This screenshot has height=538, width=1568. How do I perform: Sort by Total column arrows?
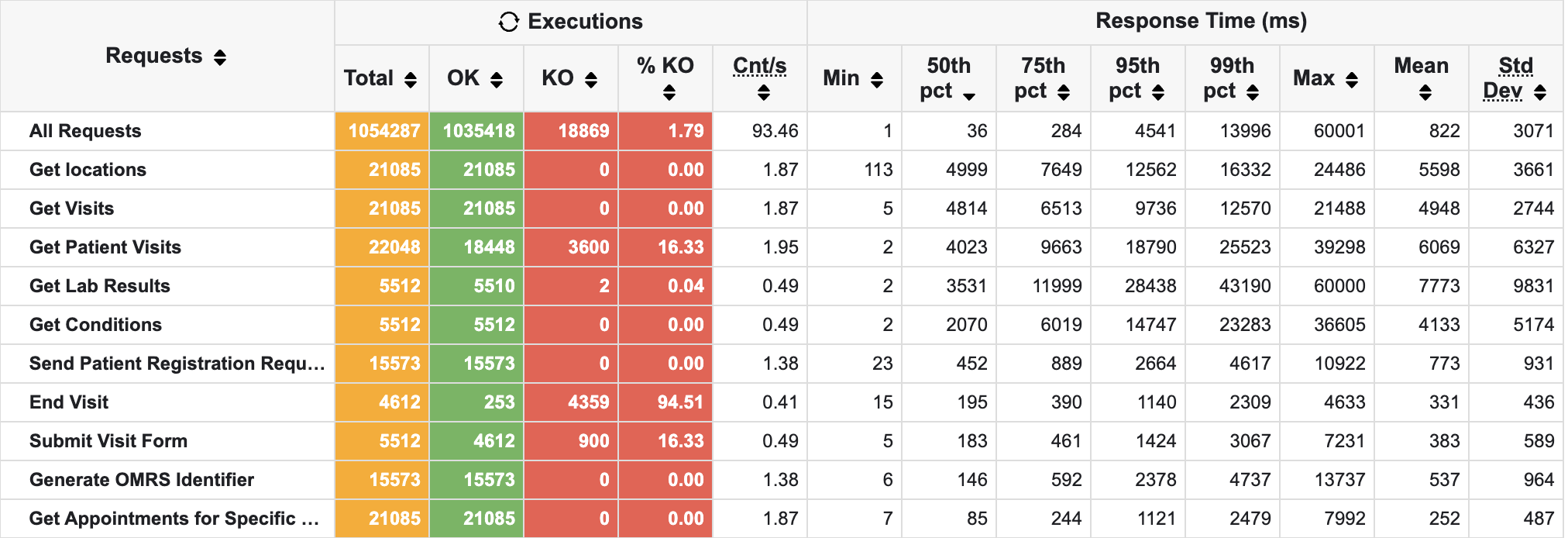pos(411,79)
